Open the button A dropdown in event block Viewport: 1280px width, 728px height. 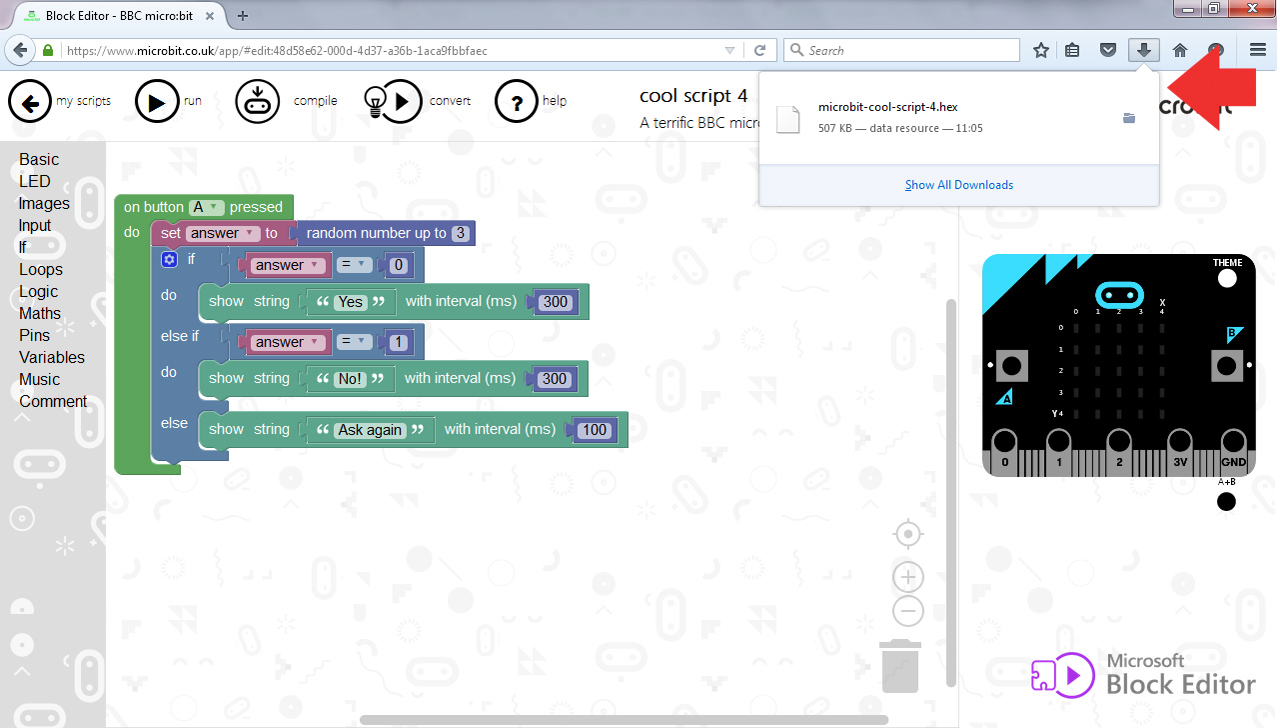click(206, 207)
